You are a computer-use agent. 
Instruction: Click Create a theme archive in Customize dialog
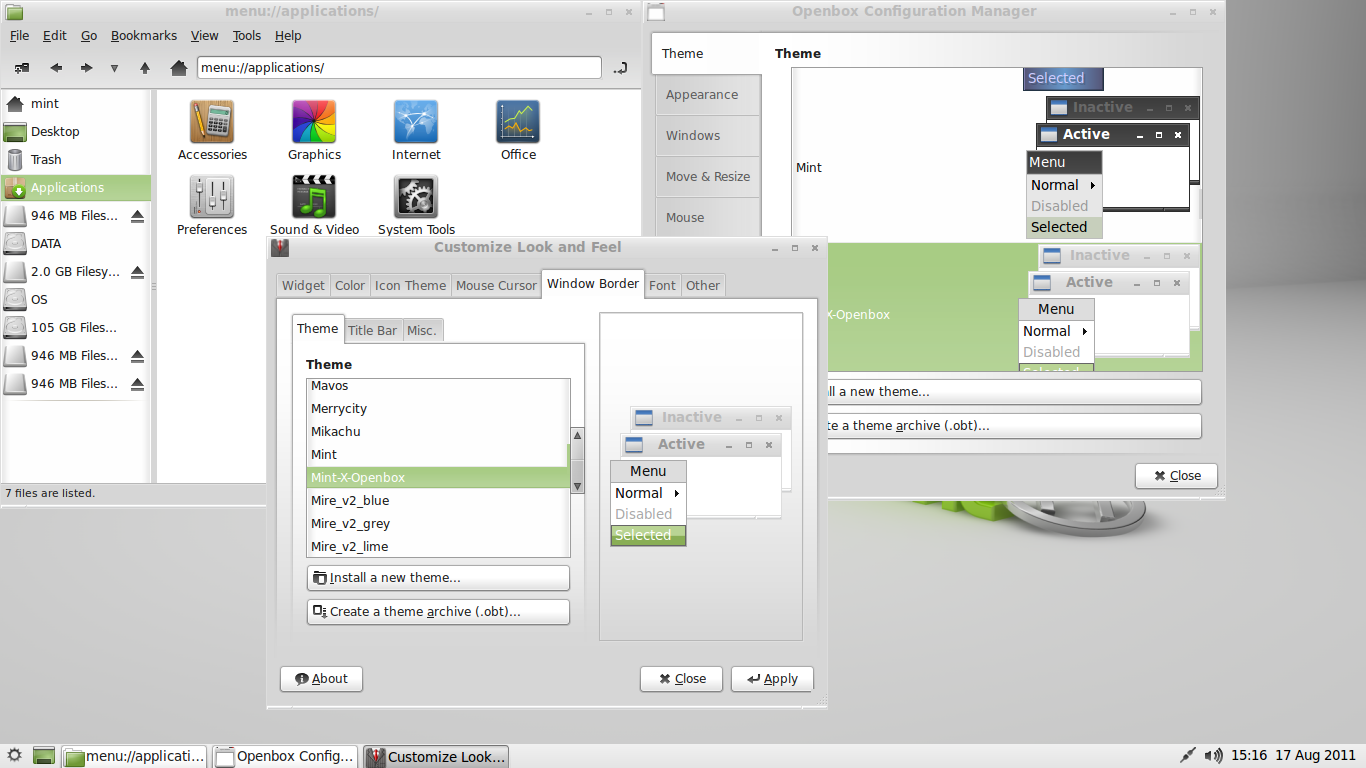438,611
